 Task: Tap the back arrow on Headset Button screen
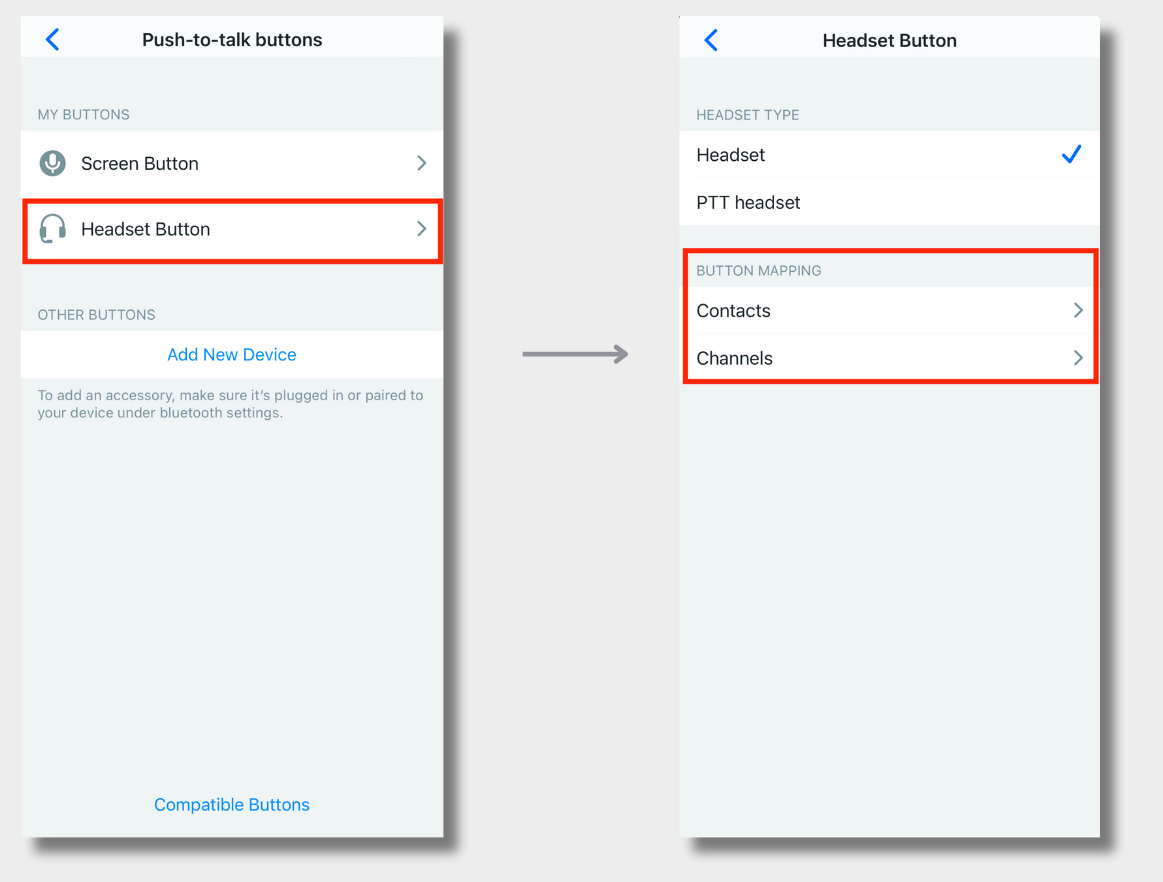(x=711, y=40)
